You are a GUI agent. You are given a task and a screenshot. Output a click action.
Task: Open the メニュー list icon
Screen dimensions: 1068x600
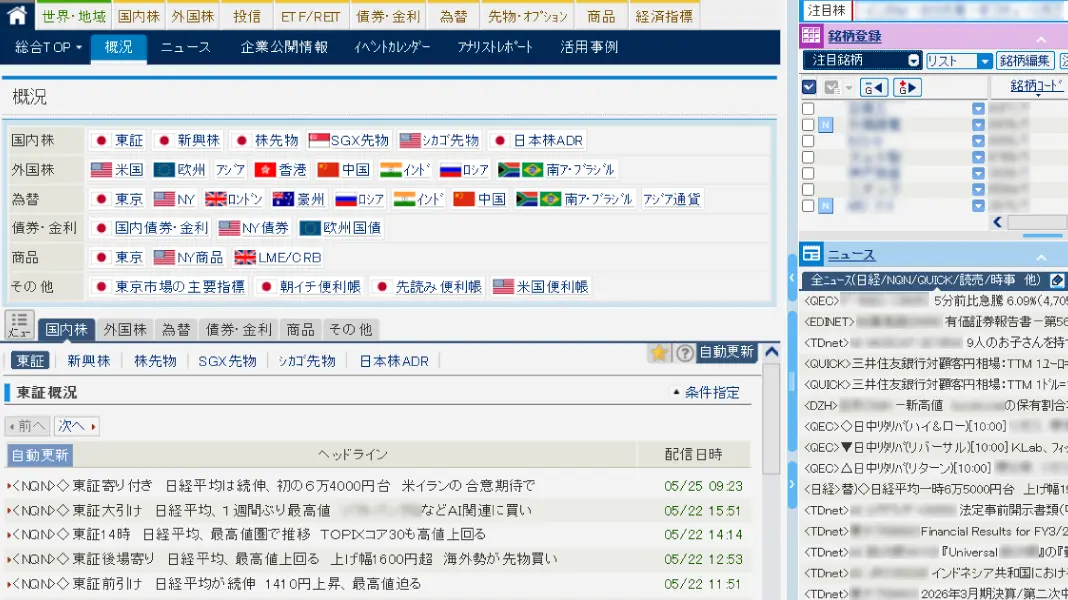(19, 325)
